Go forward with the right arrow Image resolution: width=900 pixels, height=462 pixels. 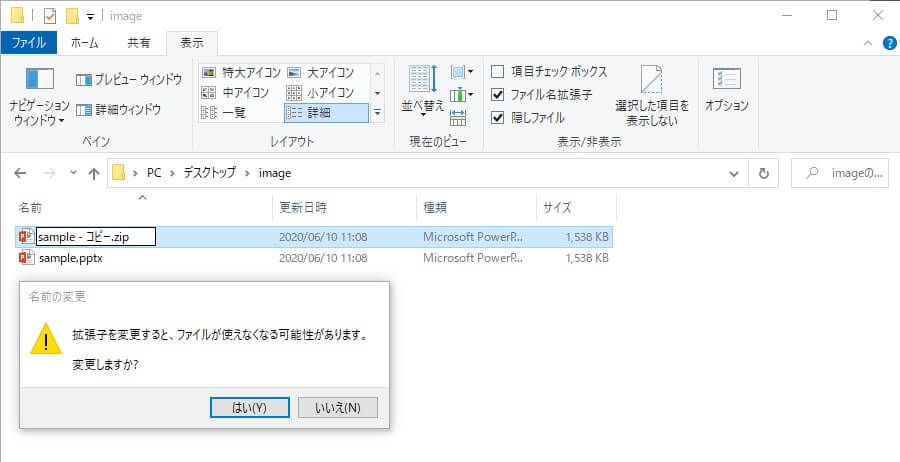pos(50,173)
